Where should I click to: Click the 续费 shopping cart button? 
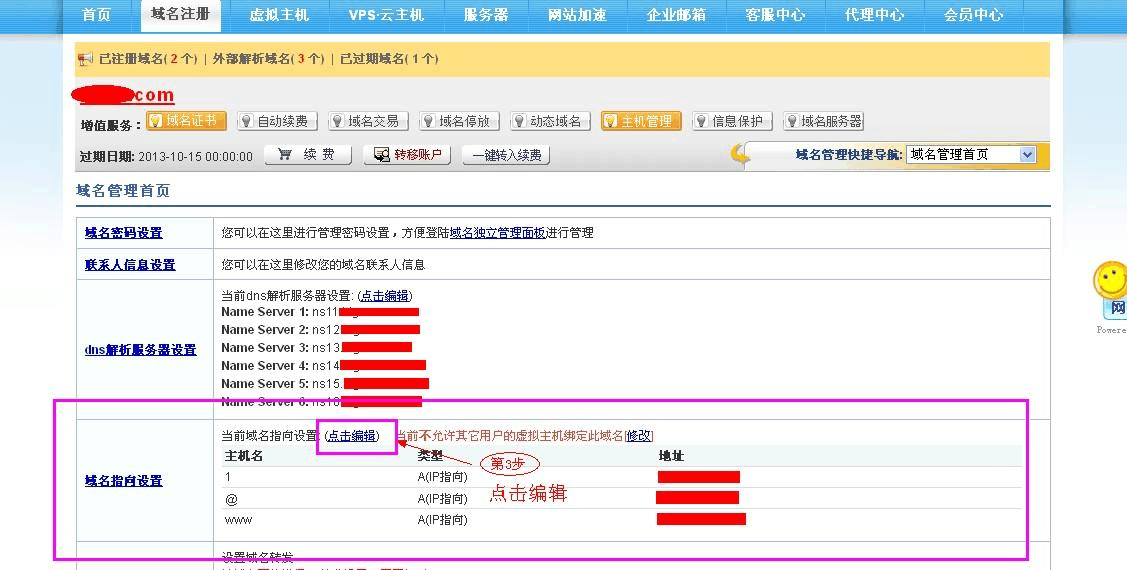(x=308, y=155)
